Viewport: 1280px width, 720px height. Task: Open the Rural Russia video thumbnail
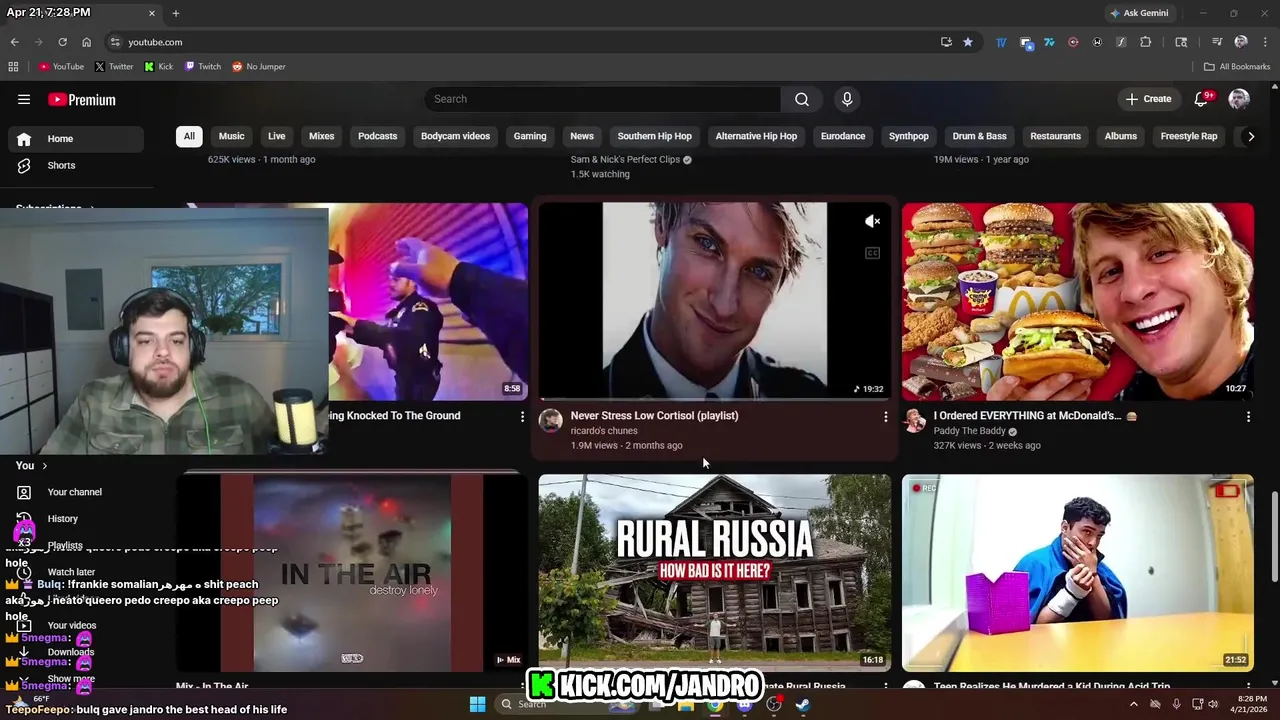pos(715,572)
